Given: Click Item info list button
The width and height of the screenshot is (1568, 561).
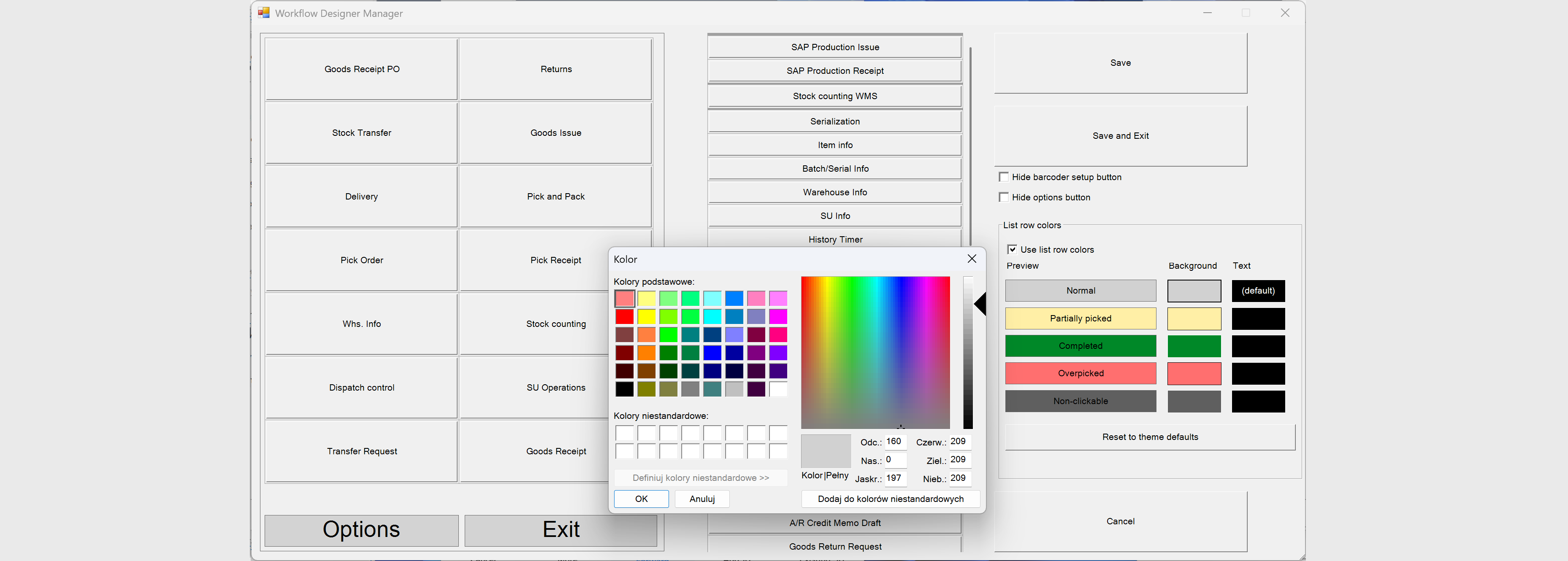Looking at the screenshot, I should tap(835, 146).
